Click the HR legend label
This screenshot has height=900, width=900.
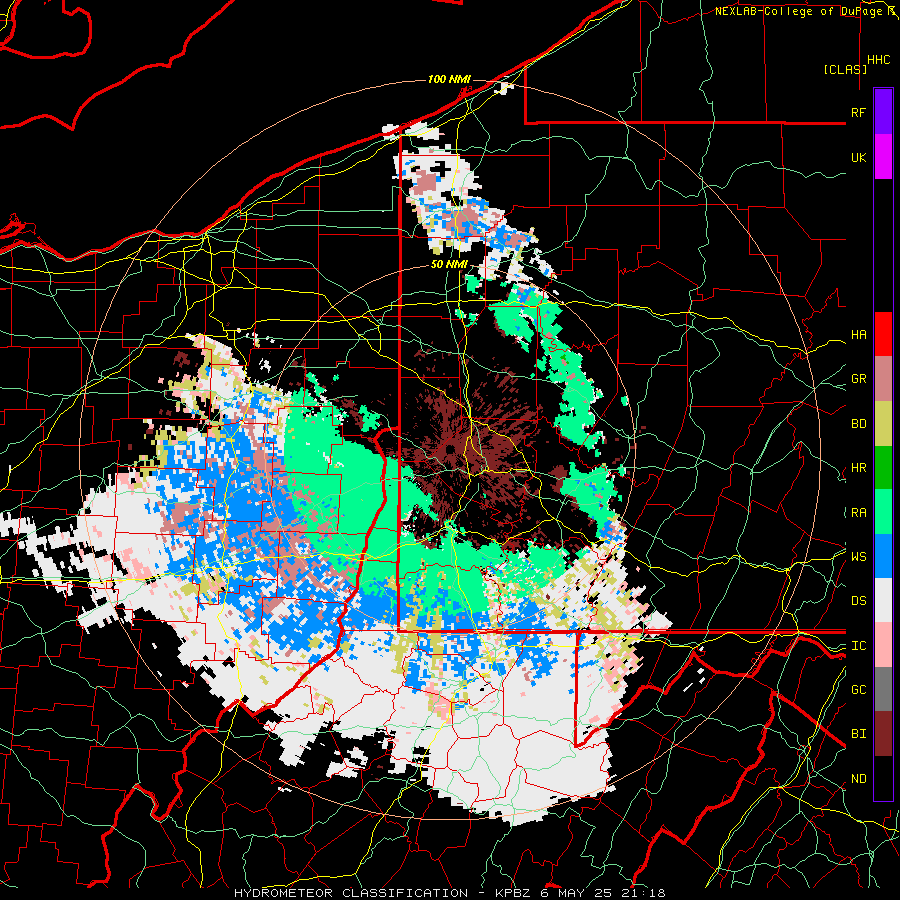click(x=858, y=468)
